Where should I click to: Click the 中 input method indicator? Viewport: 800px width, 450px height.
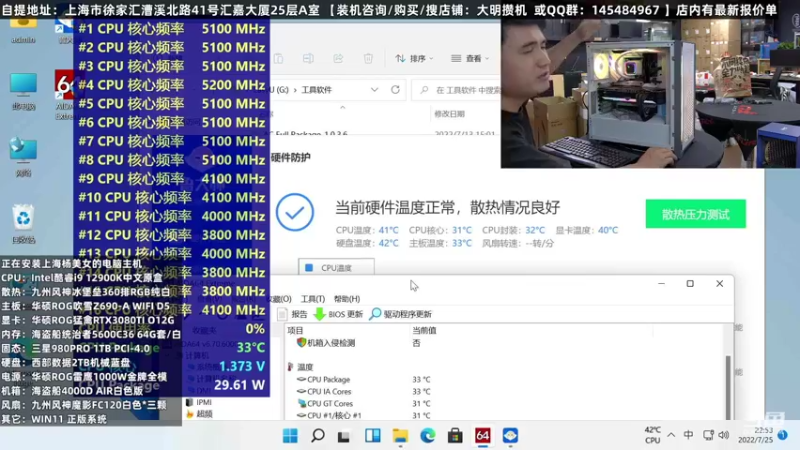point(688,435)
